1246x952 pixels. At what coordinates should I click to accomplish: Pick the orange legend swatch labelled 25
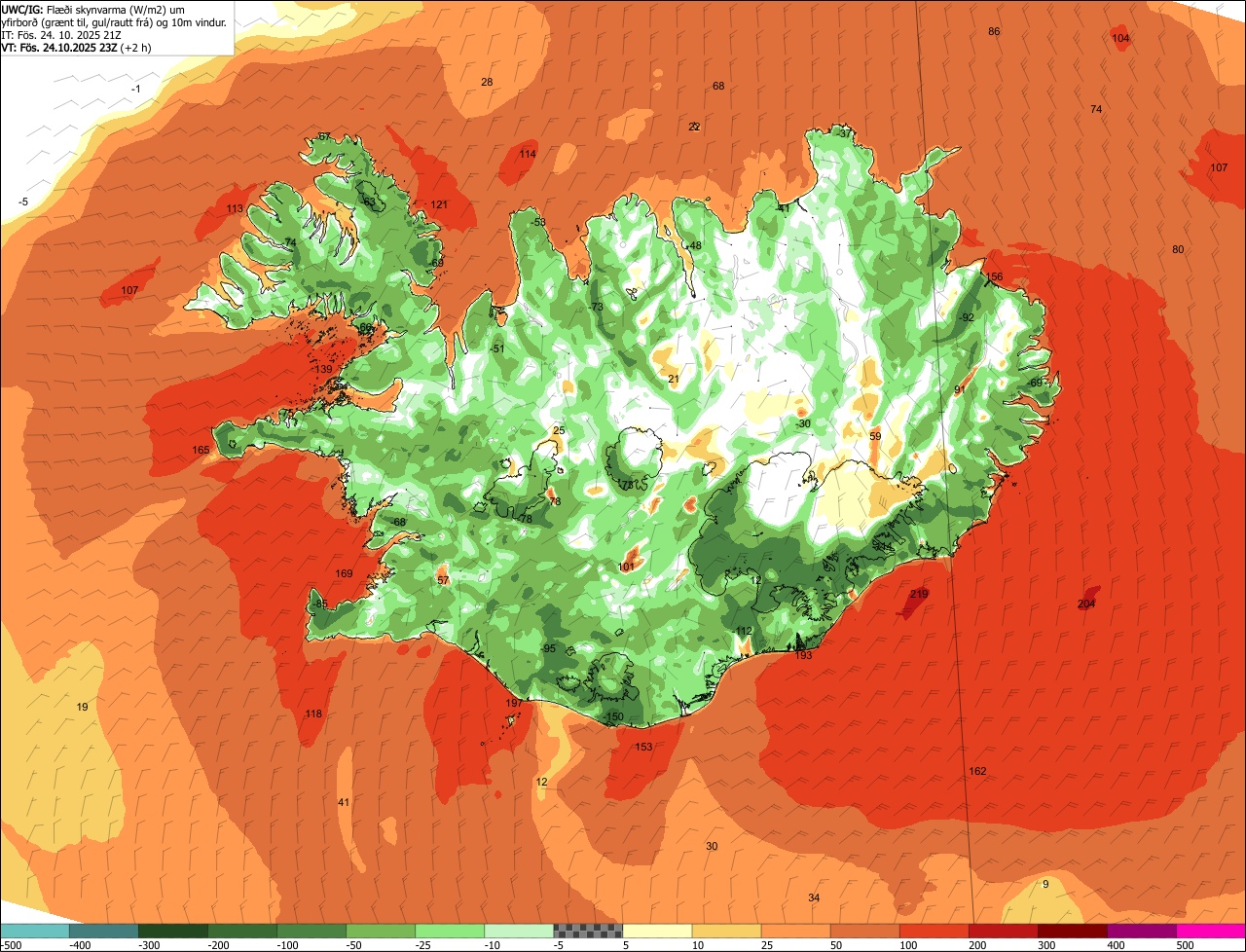click(795, 932)
